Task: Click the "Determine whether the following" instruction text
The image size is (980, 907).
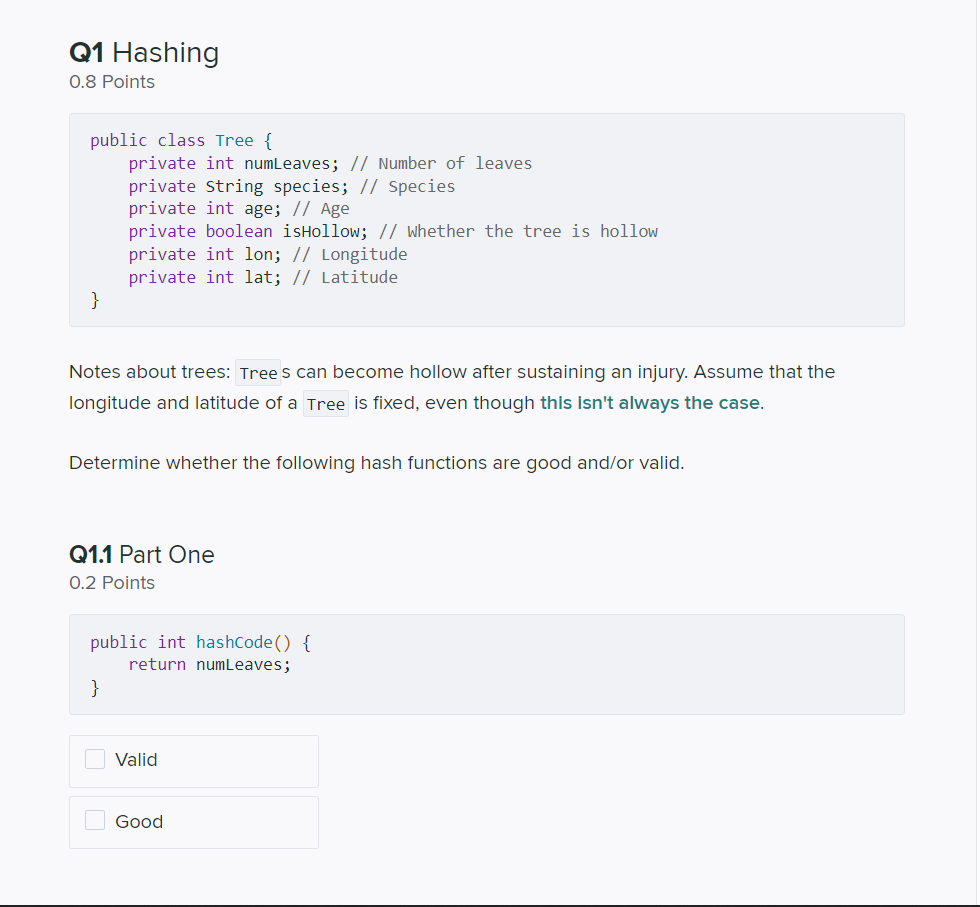Action: (376, 463)
